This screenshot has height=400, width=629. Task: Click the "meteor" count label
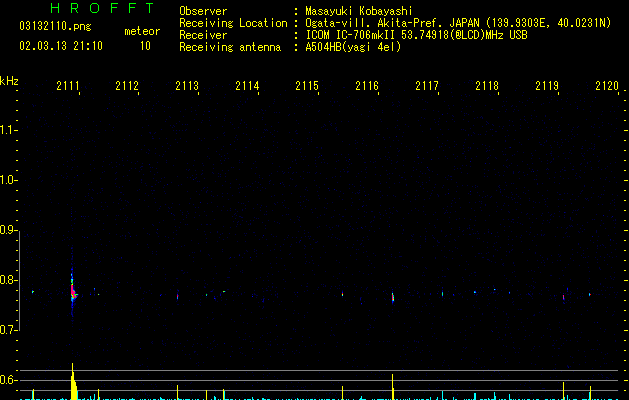pyautogui.click(x=142, y=31)
